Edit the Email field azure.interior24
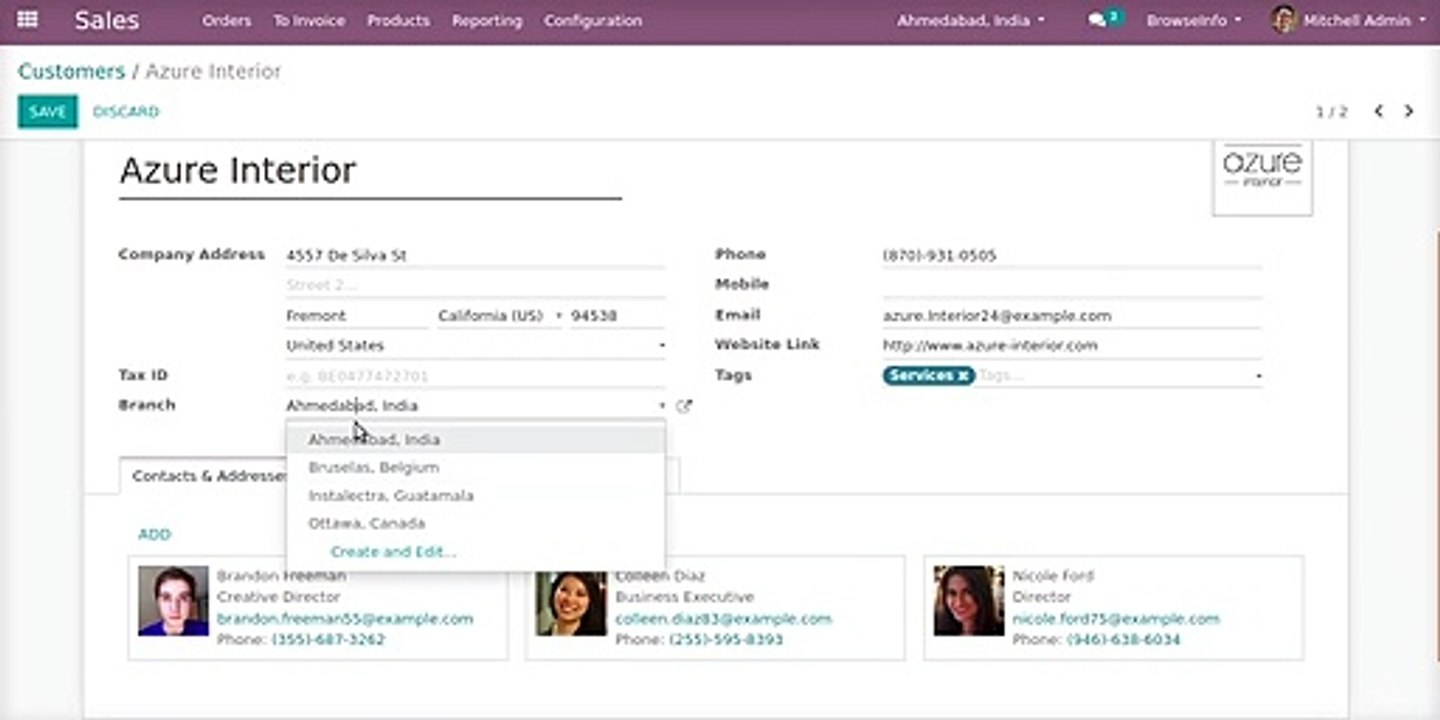Viewport: 1440px width, 720px height. (1071, 316)
